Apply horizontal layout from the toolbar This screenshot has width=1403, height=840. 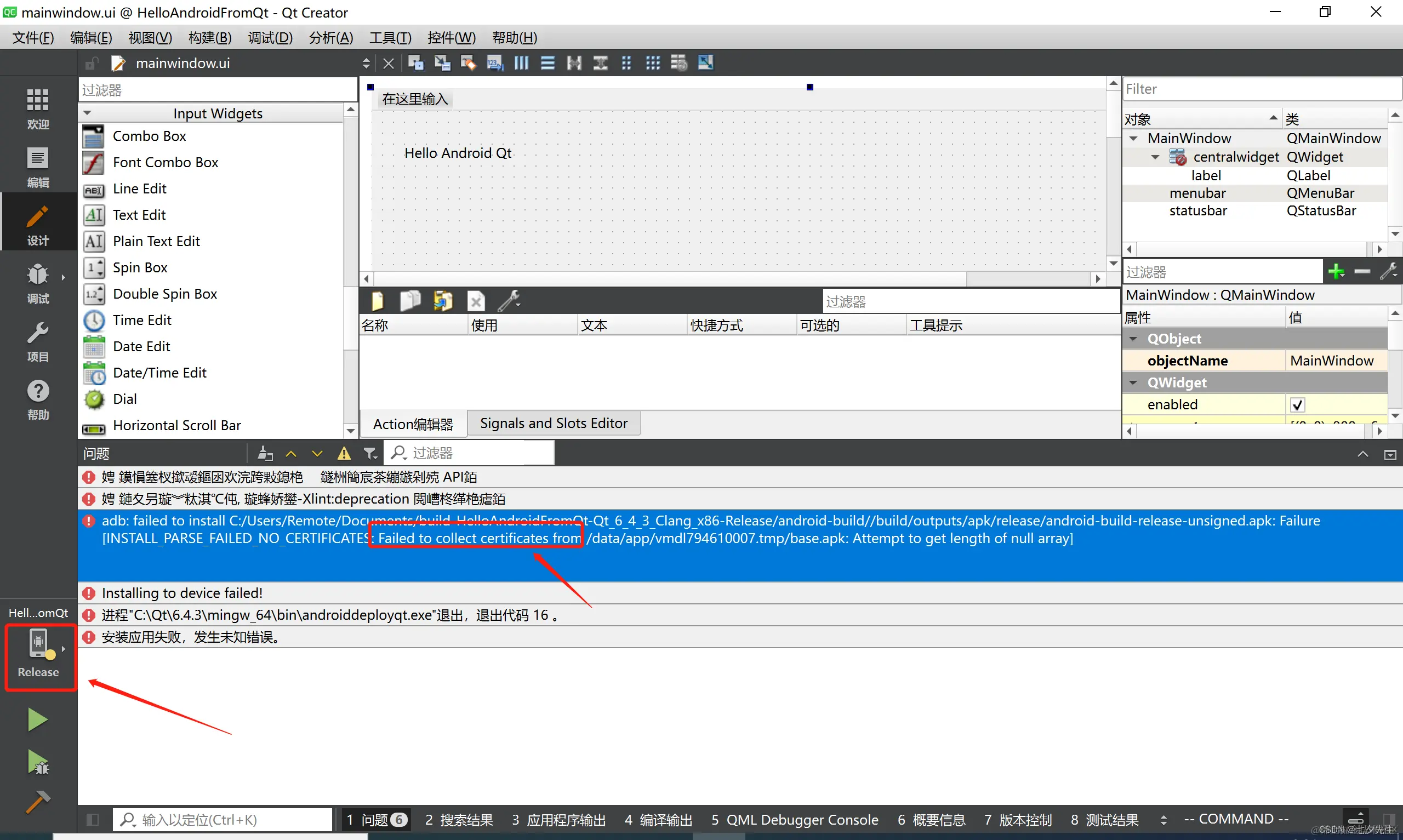pyautogui.click(x=521, y=63)
